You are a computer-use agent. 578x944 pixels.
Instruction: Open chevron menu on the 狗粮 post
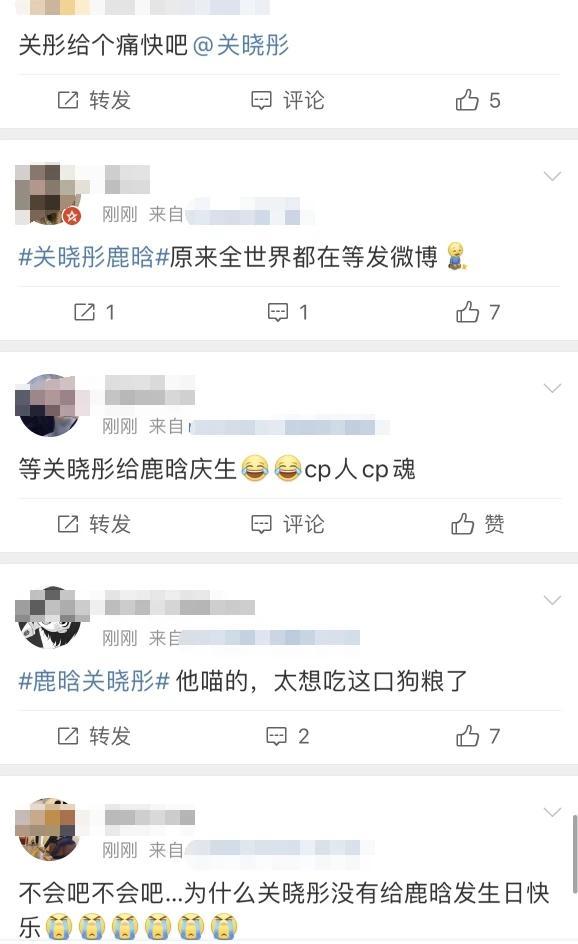[x=552, y=600]
